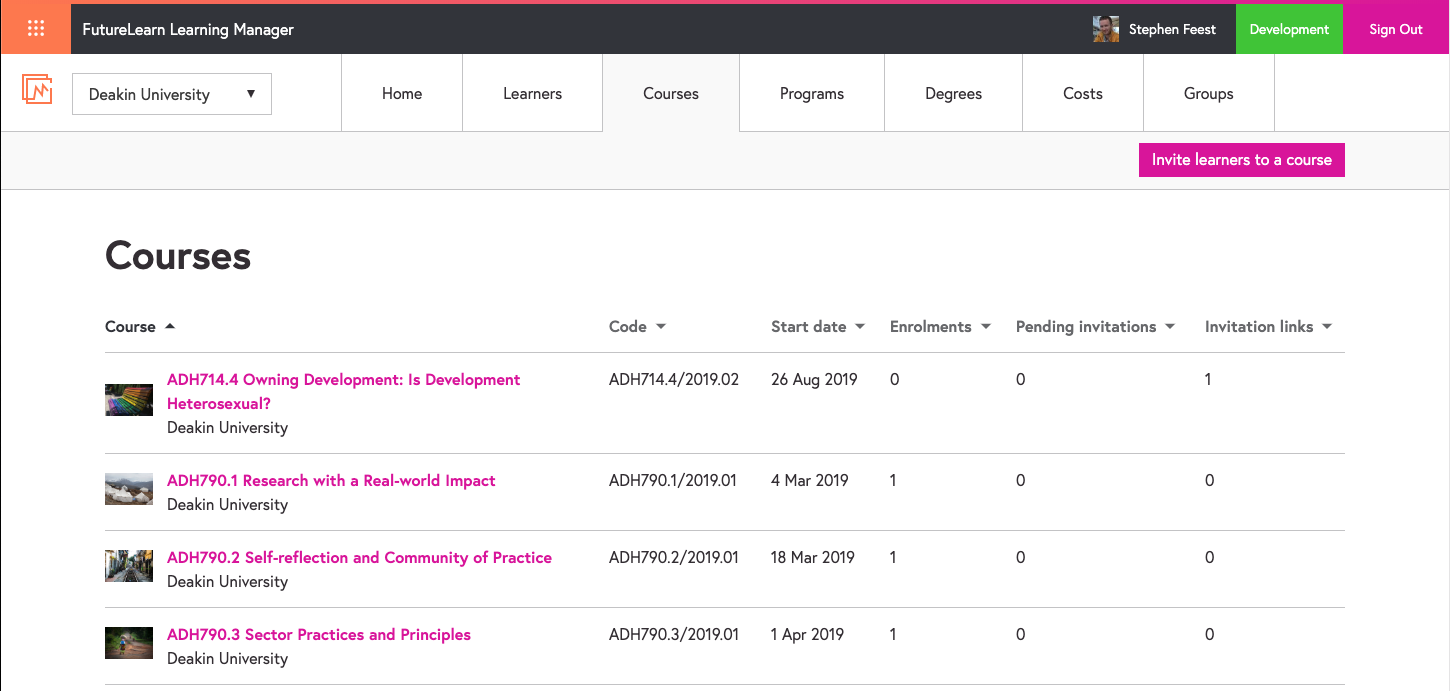Screen dimensions: 1450x691
Task: Click Stephen Feest's profile avatar
Action: (1105, 29)
